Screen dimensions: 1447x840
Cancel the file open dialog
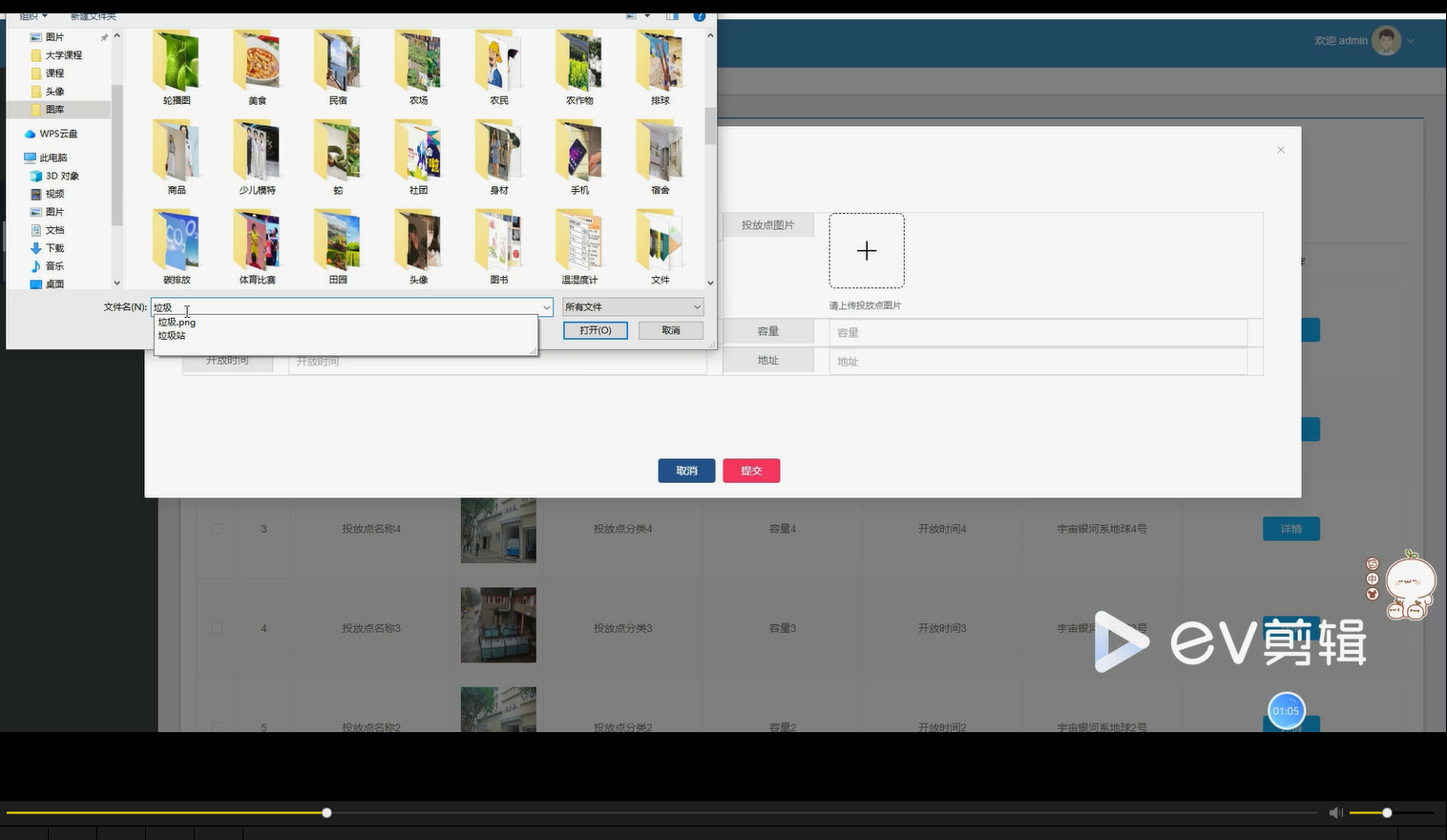coord(671,330)
